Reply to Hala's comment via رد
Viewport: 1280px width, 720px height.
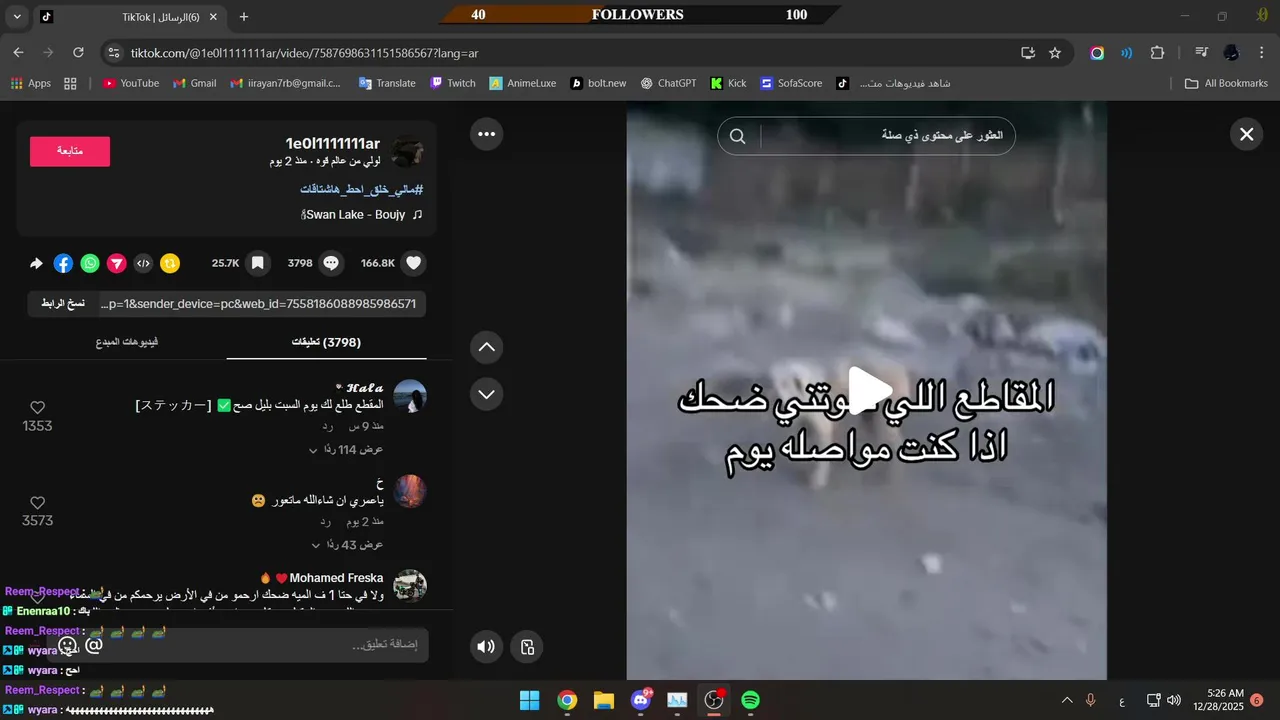coord(327,427)
